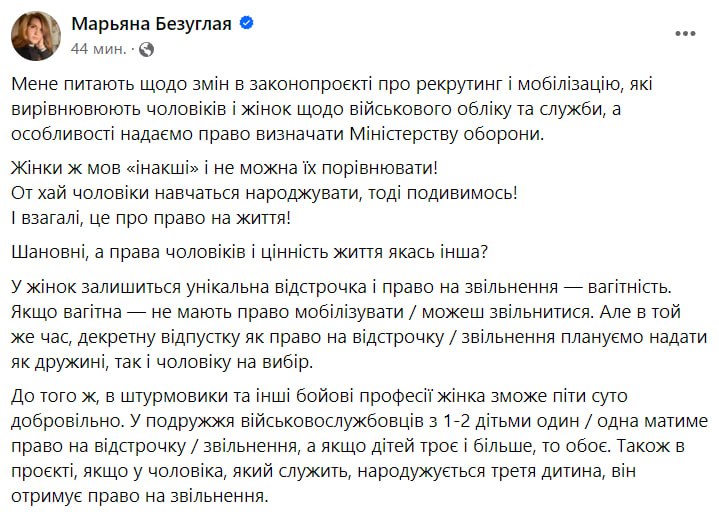This screenshot has height=512, width=719.
Task: Click the sentence starting "До того ж, в штурмовики"
Action: click(340, 391)
